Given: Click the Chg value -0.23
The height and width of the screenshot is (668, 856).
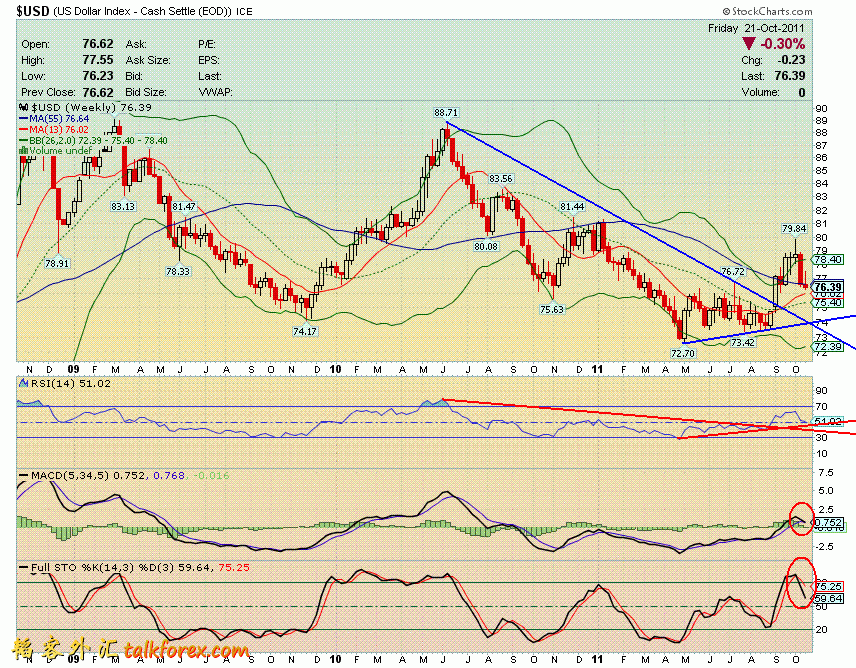Looking at the screenshot, I should tap(791, 60).
